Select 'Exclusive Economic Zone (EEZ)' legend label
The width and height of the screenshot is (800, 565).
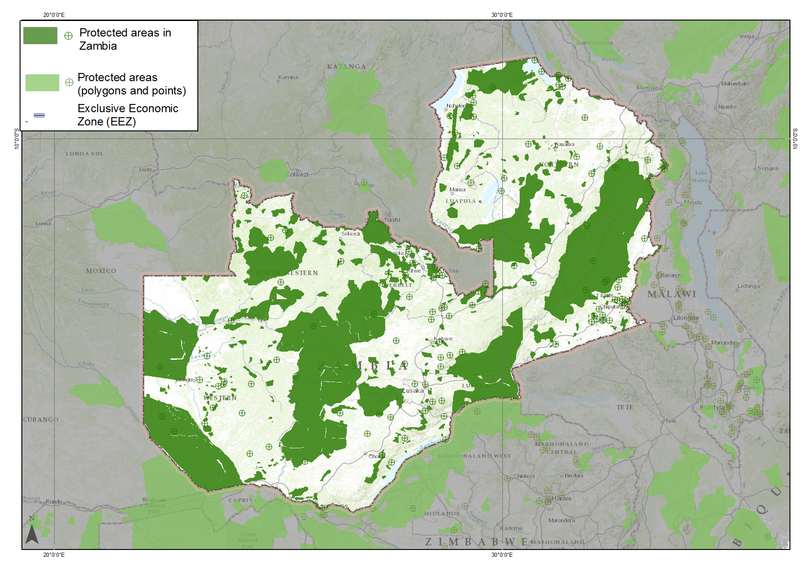pyautogui.click(x=128, y=114)
